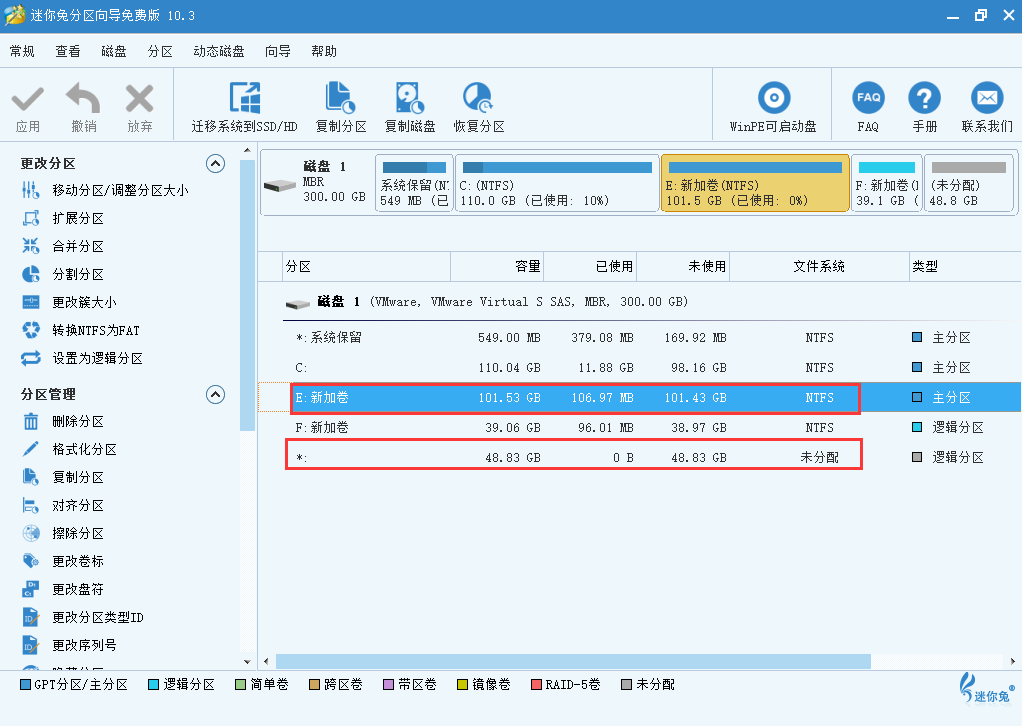1022x726 pixels.
Task: Sort by 容量 column header
Action: [x=497, y=267]
